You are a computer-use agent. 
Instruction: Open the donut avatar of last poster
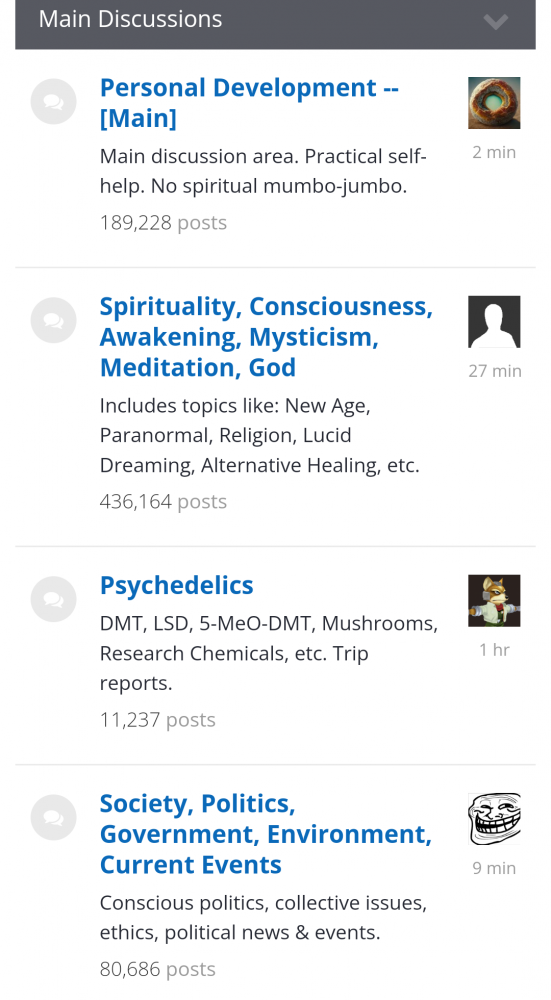pos(494,103)
